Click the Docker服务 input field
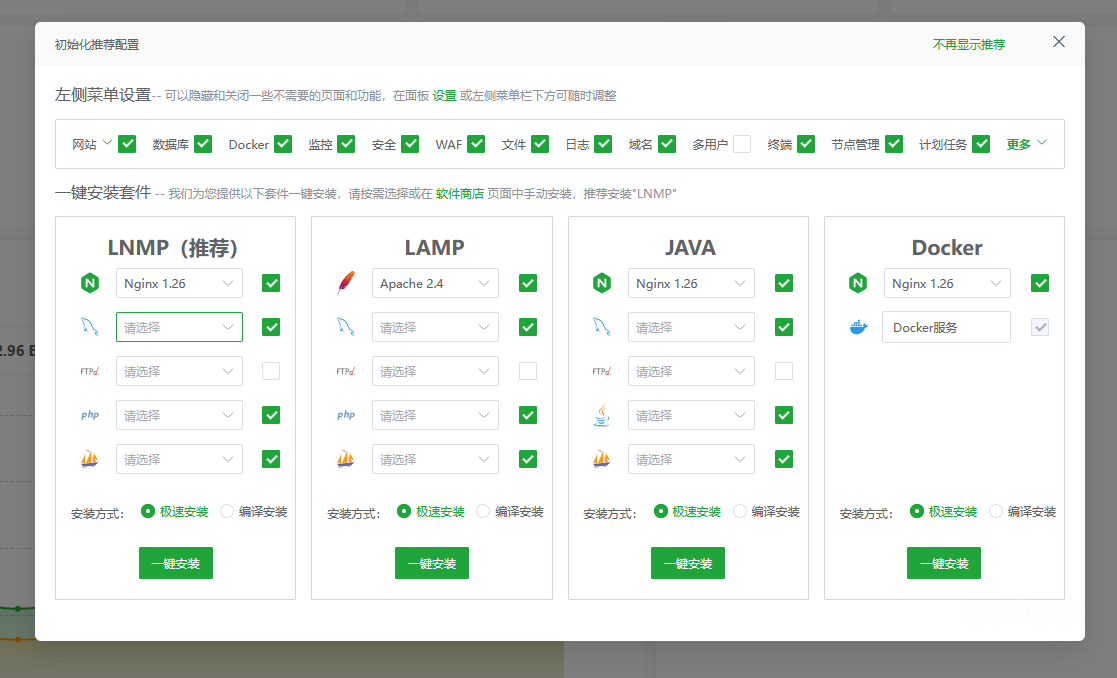The height and width of the screenshot is (678, 1117). (x=947, y=328)
